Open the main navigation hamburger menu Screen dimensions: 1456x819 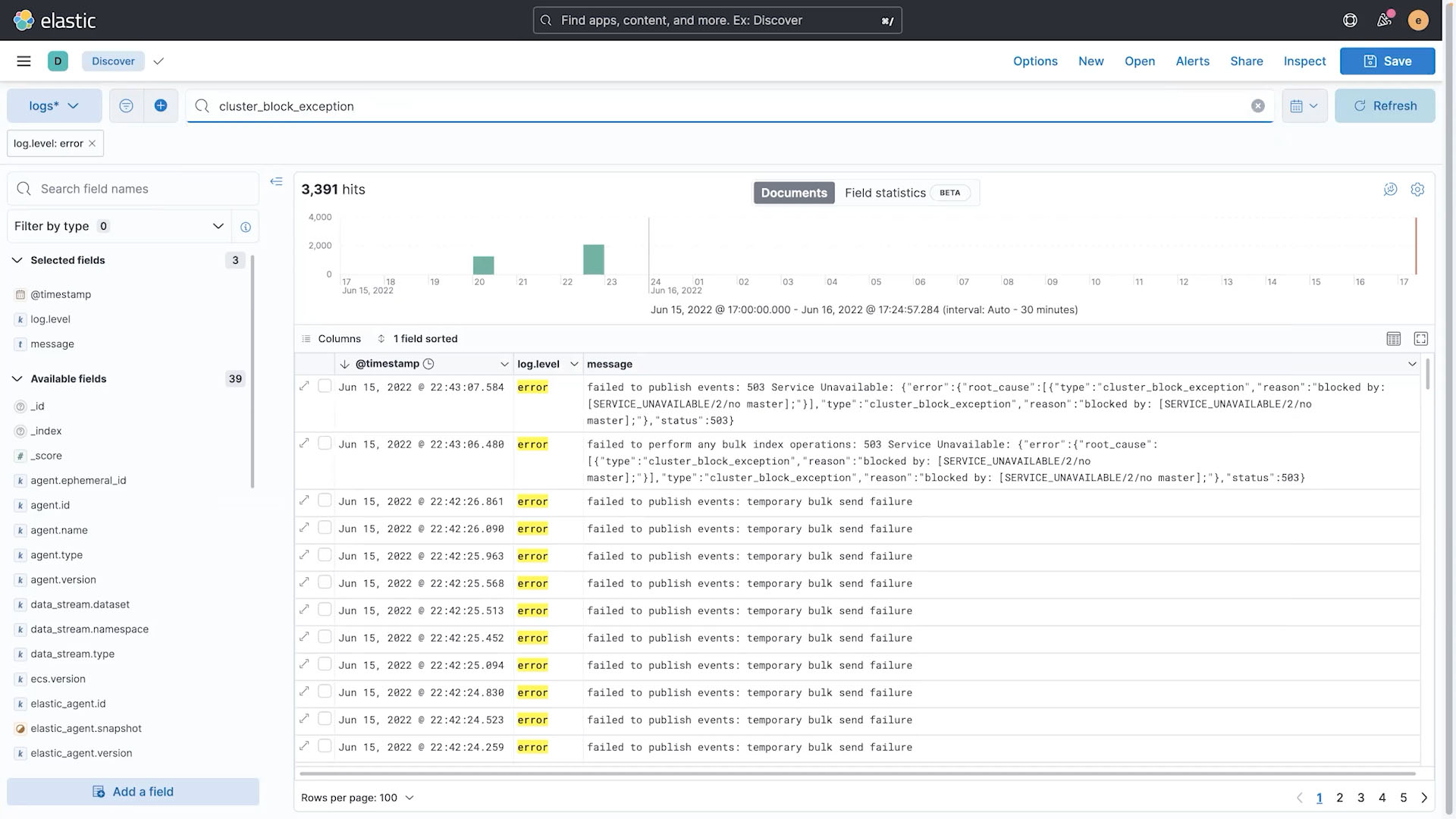click(24, 61)
